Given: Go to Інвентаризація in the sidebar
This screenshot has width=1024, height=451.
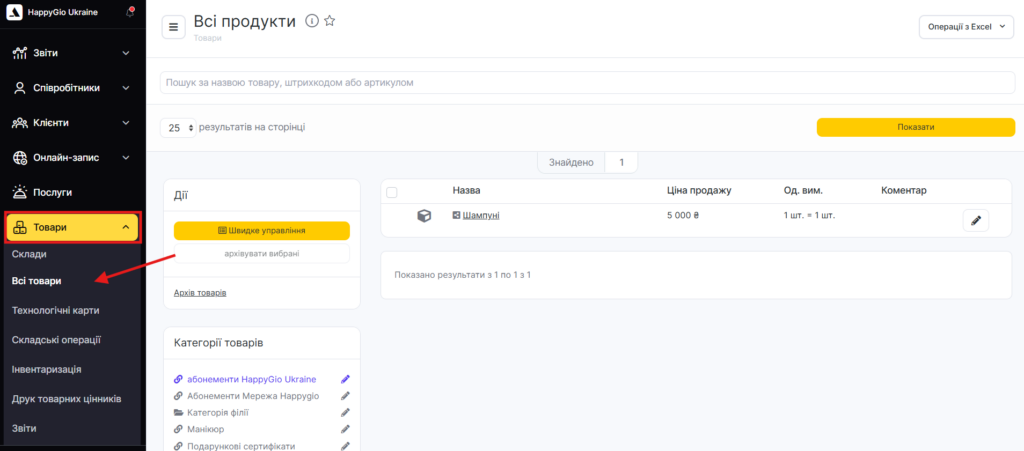Looking at the screenshot, I should [46, 369].
